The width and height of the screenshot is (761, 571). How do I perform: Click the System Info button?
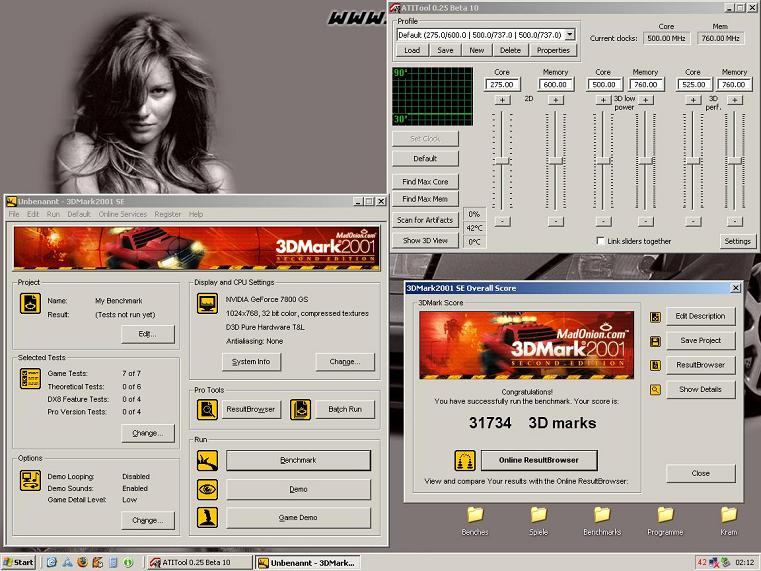pyautogui.click(x=251, y=361)
